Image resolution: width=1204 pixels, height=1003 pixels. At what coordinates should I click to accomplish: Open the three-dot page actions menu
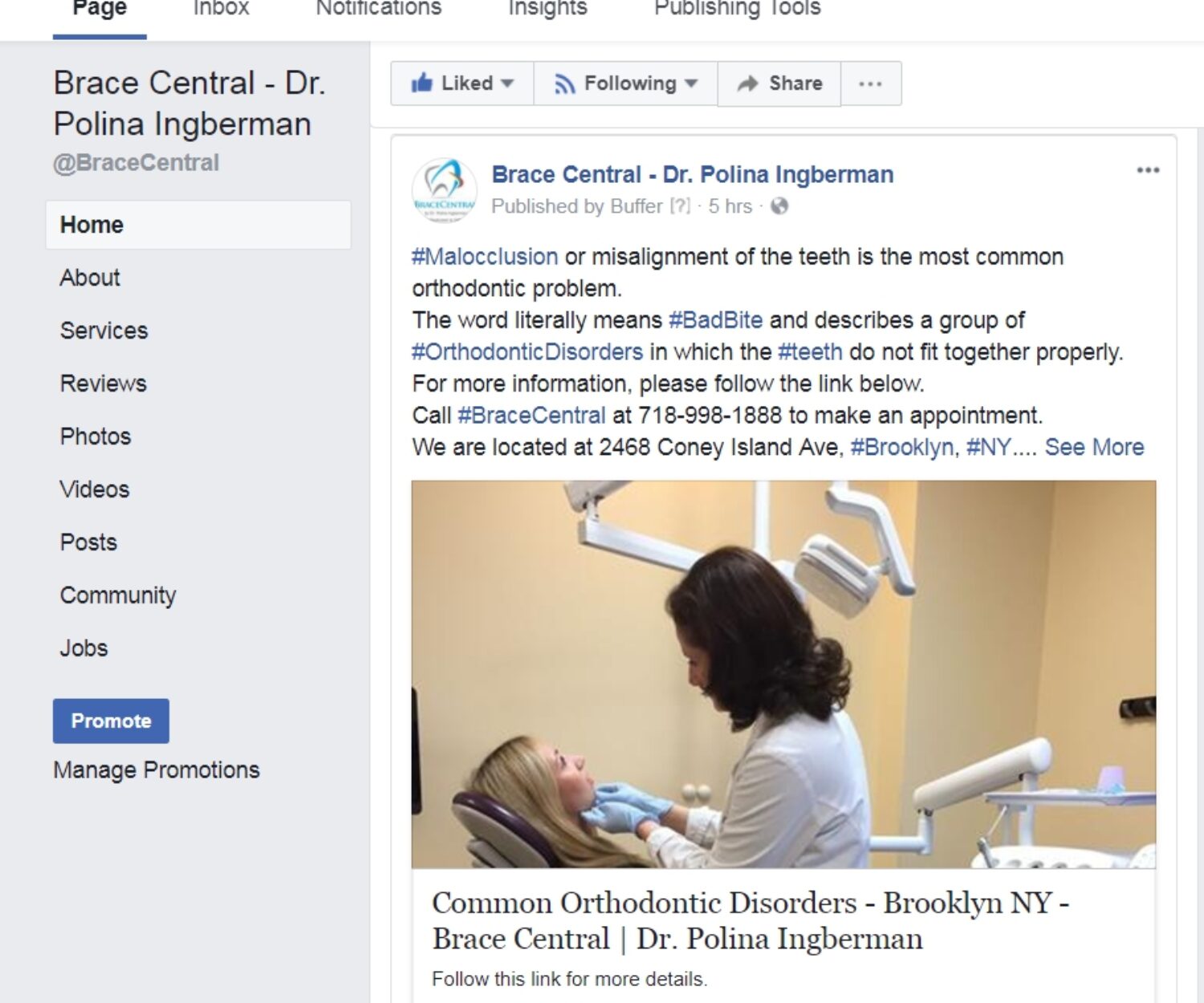coord(870,83)
